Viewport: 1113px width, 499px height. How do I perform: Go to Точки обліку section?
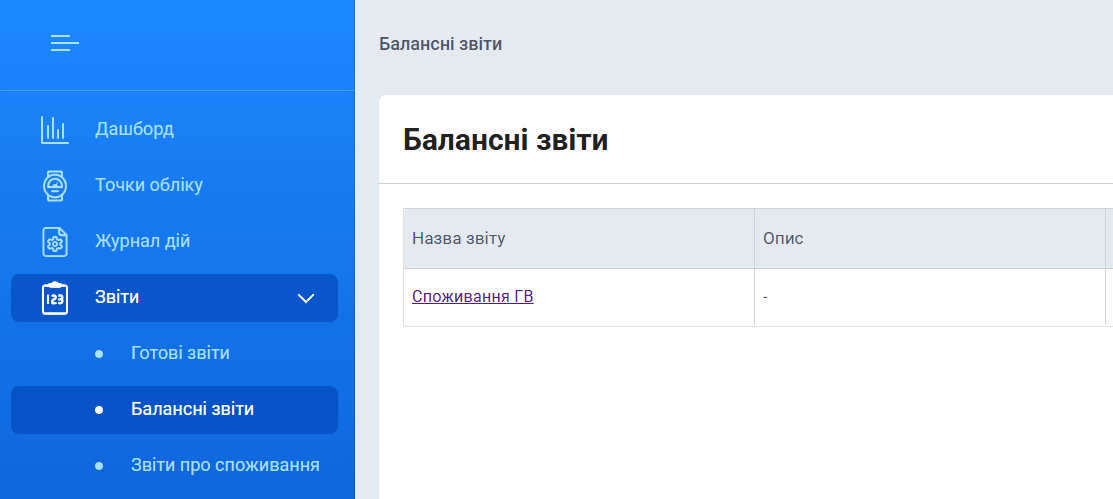tap(149, 185)
